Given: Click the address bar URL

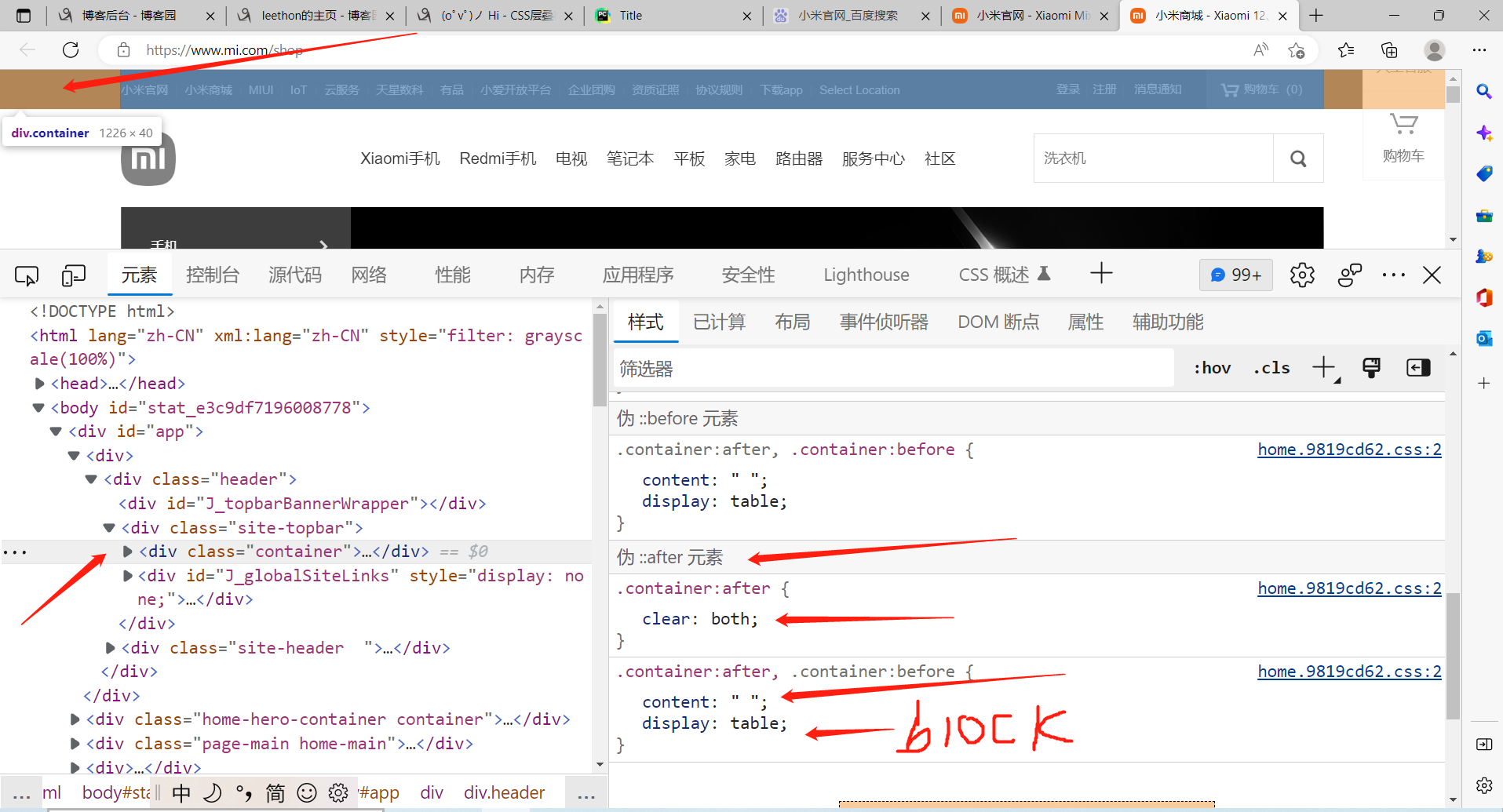Looking at the screenshot, I should (x=224, y=50).
